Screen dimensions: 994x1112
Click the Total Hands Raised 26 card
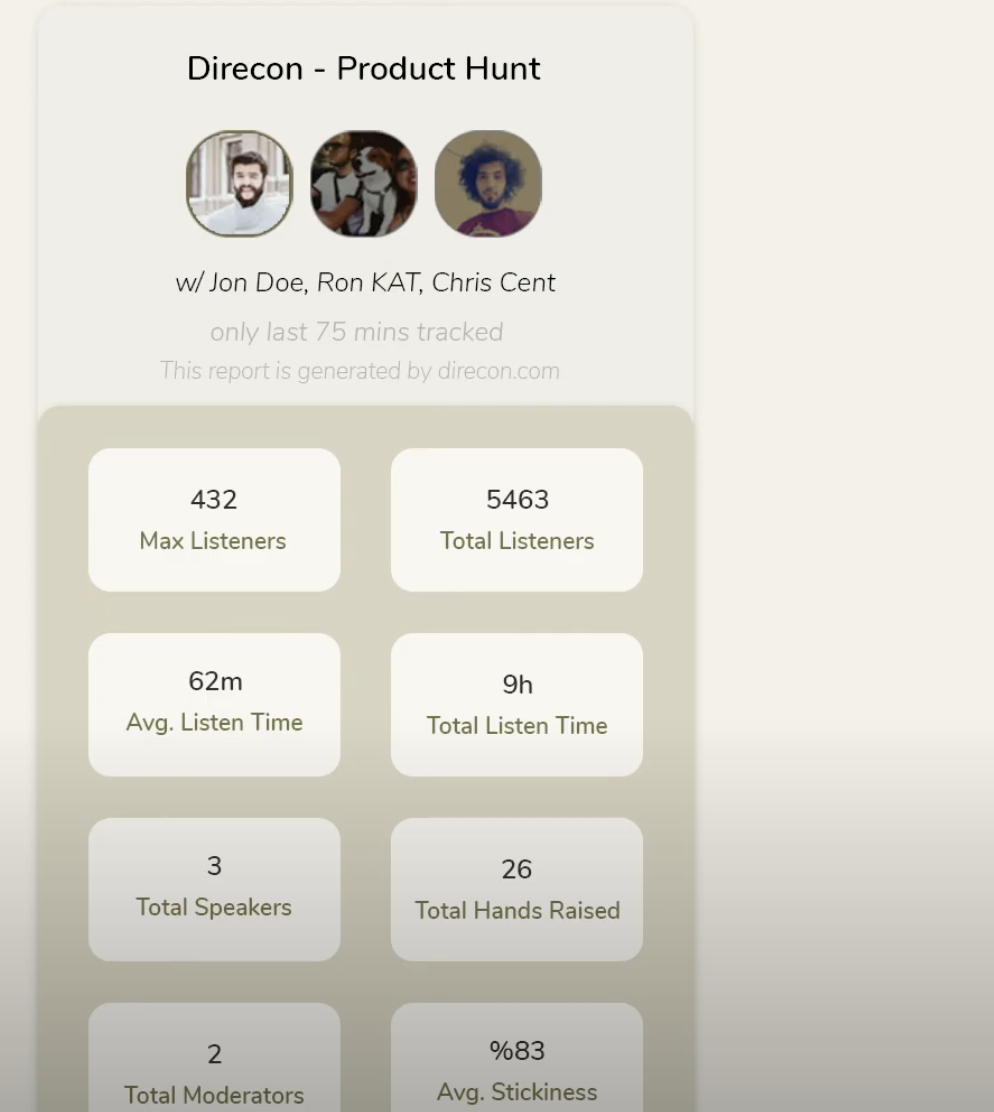point(517,890)
